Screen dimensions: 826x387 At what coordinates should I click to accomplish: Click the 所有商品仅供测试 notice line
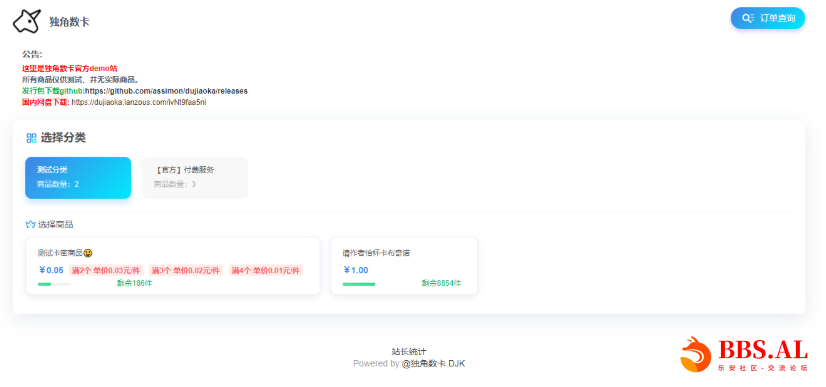pos(80,80)
